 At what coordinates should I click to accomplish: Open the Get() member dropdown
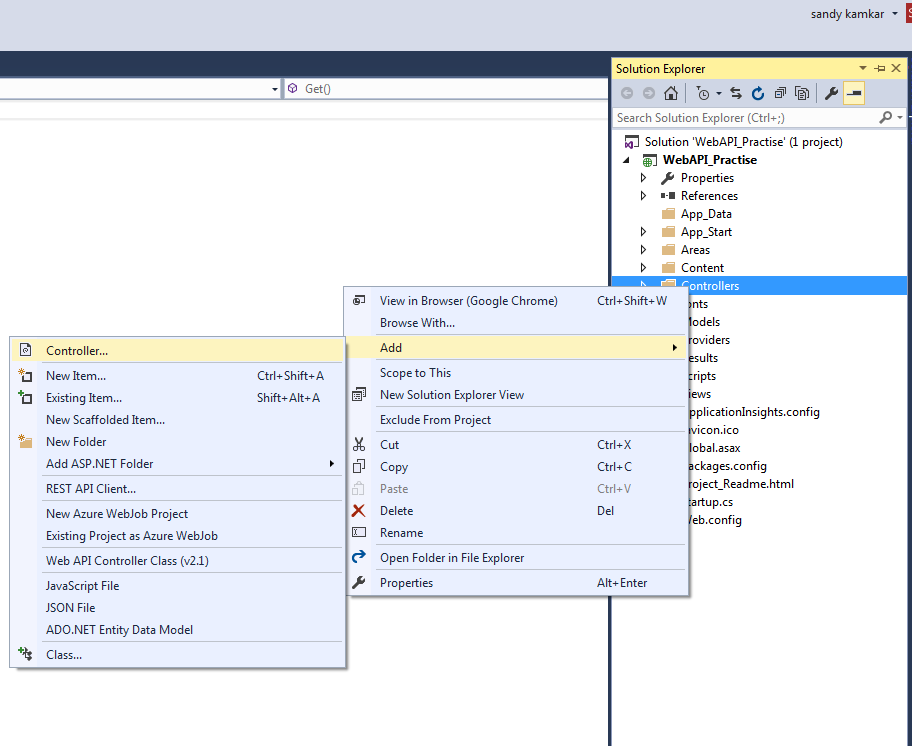click(446, 88)
